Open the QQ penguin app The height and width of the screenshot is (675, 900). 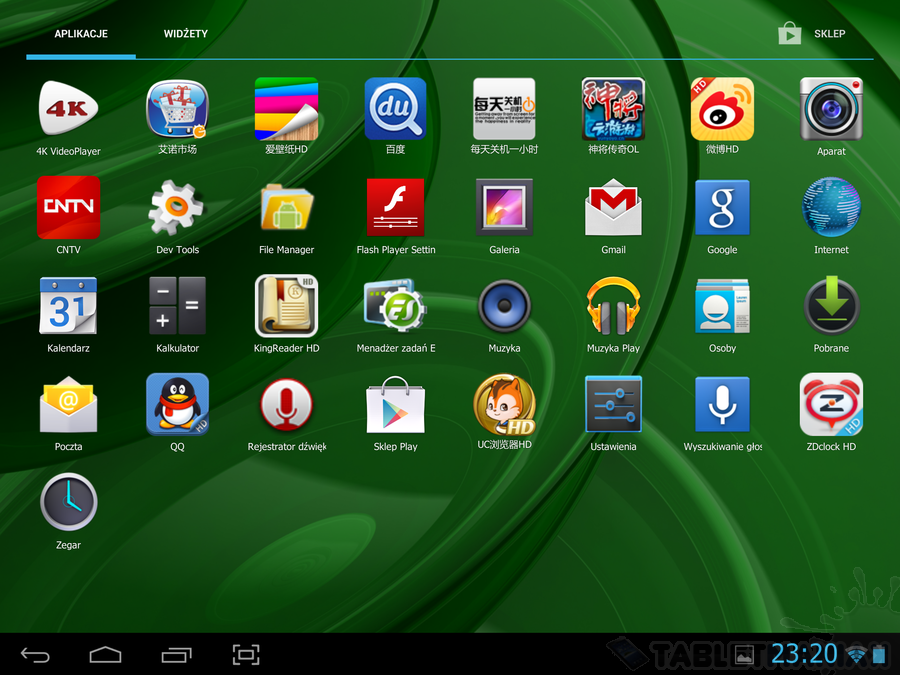point(177,404)
